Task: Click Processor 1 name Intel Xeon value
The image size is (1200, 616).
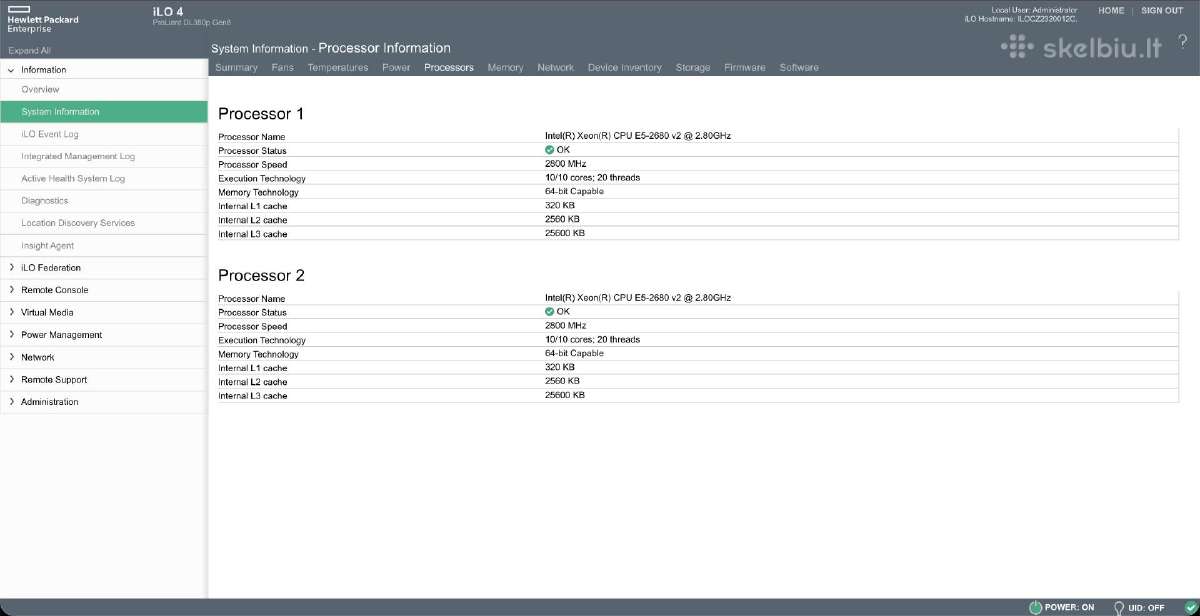Action: [638, 135]
